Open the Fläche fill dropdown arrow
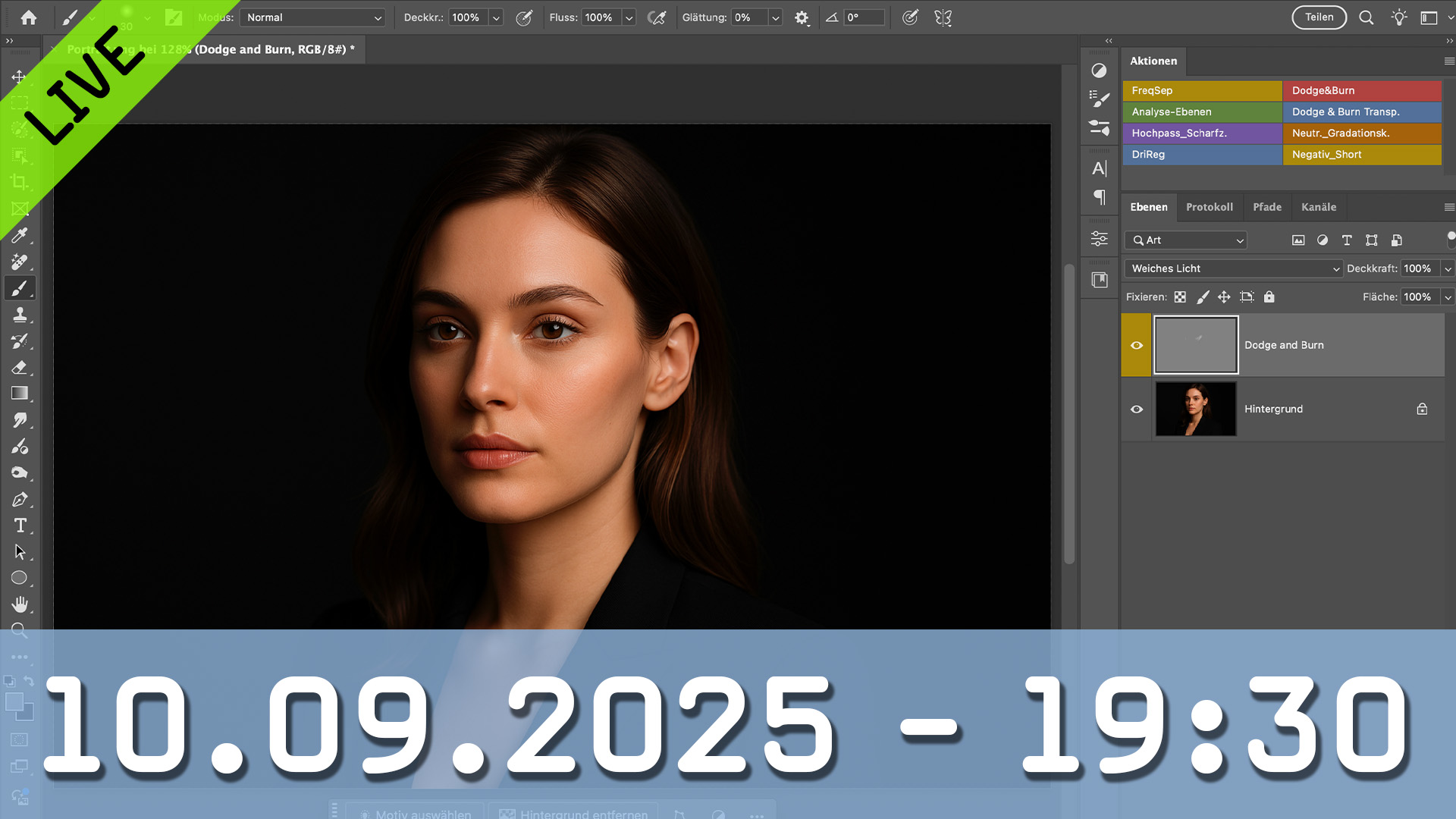Viewport: 1456px width, 819px height. pos(1447,297)
